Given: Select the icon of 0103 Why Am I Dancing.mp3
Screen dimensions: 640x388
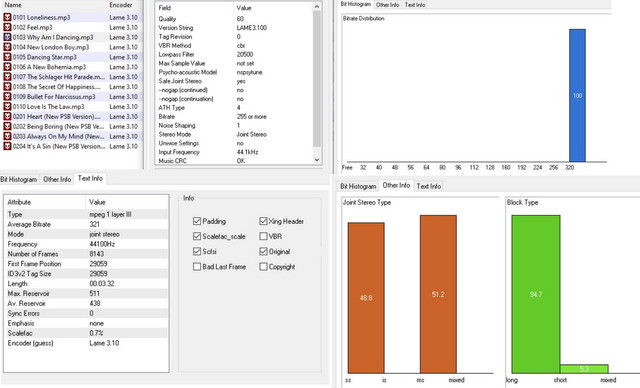Looking at the screenshot, I should (x=7, y=37).
